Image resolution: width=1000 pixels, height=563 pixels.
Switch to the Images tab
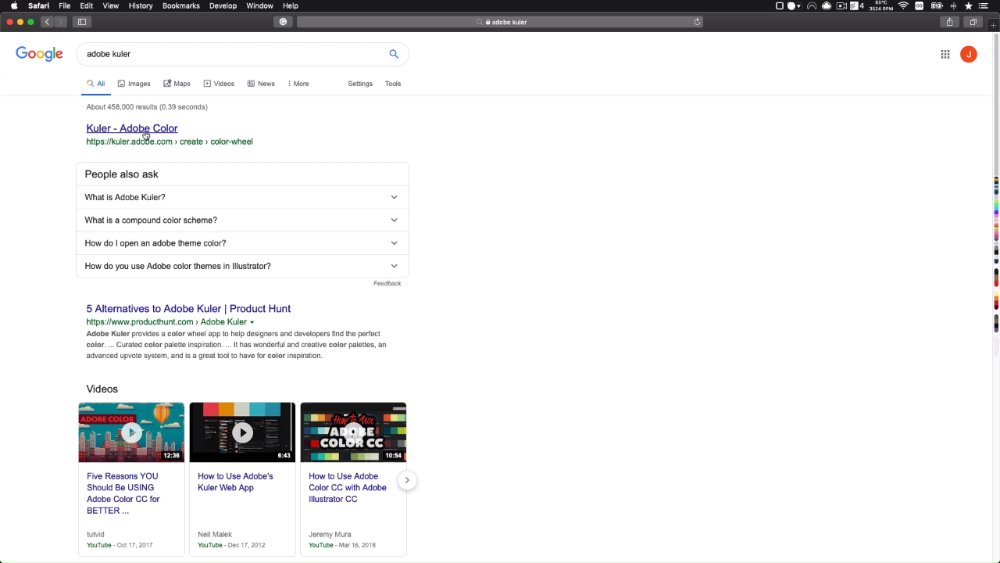pyautogui.click(x=134, y=84)
